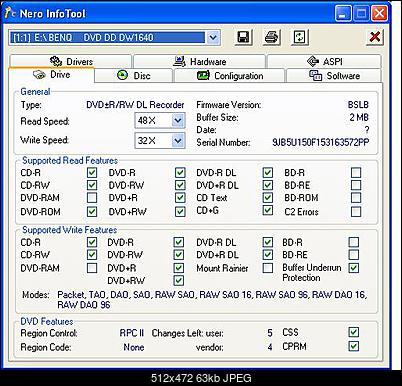Toggle the CD Text read checkbox
Viewport: 402px width, 386px height.
click(268, 198)
